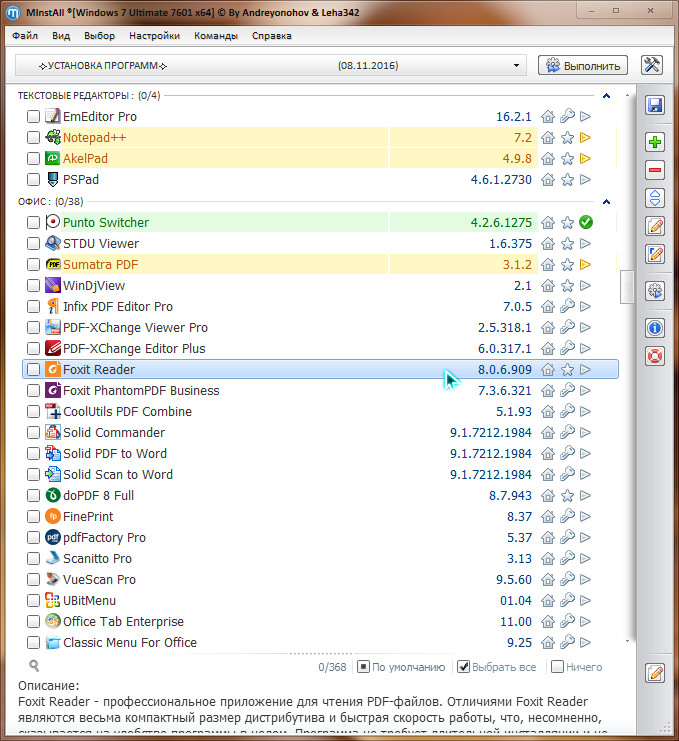Click the blue info icon in the sidebar
This screenshot has height=741, width=679.
[x=655, y=327]
